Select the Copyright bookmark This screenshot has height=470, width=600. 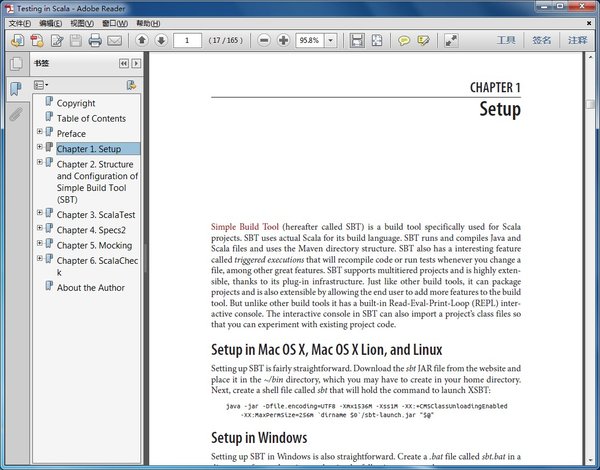[x=76, y=103]
